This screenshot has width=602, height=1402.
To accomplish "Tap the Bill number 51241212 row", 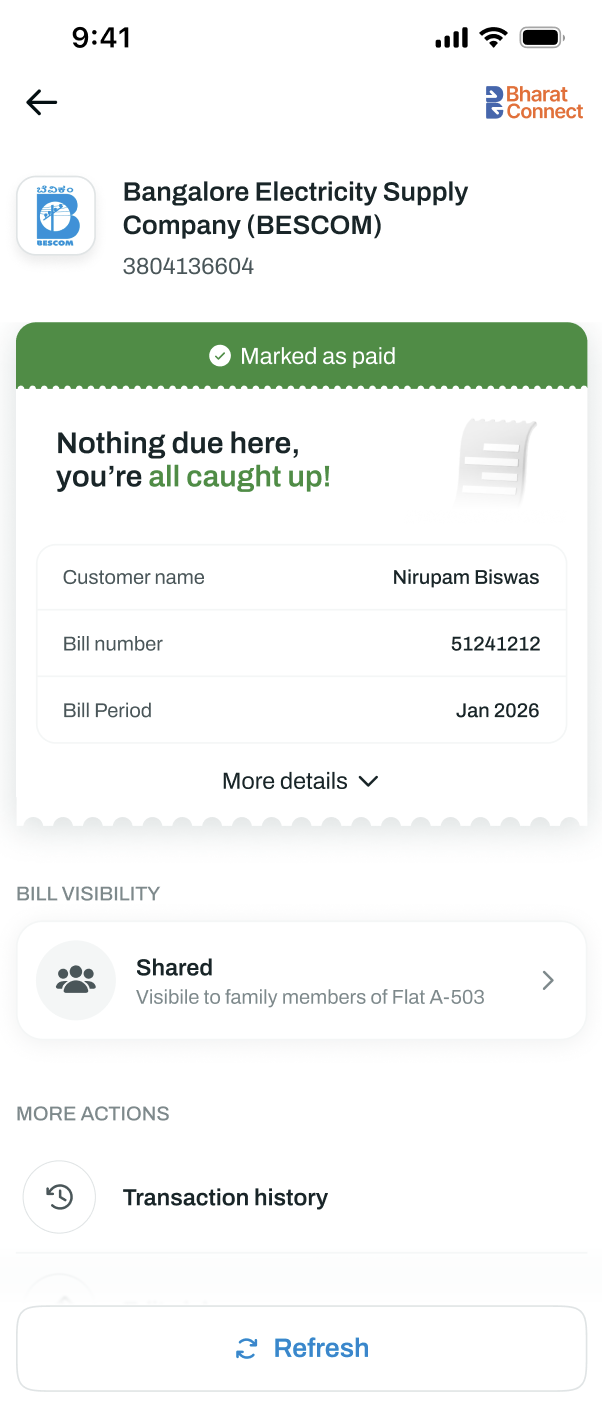I will 301,644.
